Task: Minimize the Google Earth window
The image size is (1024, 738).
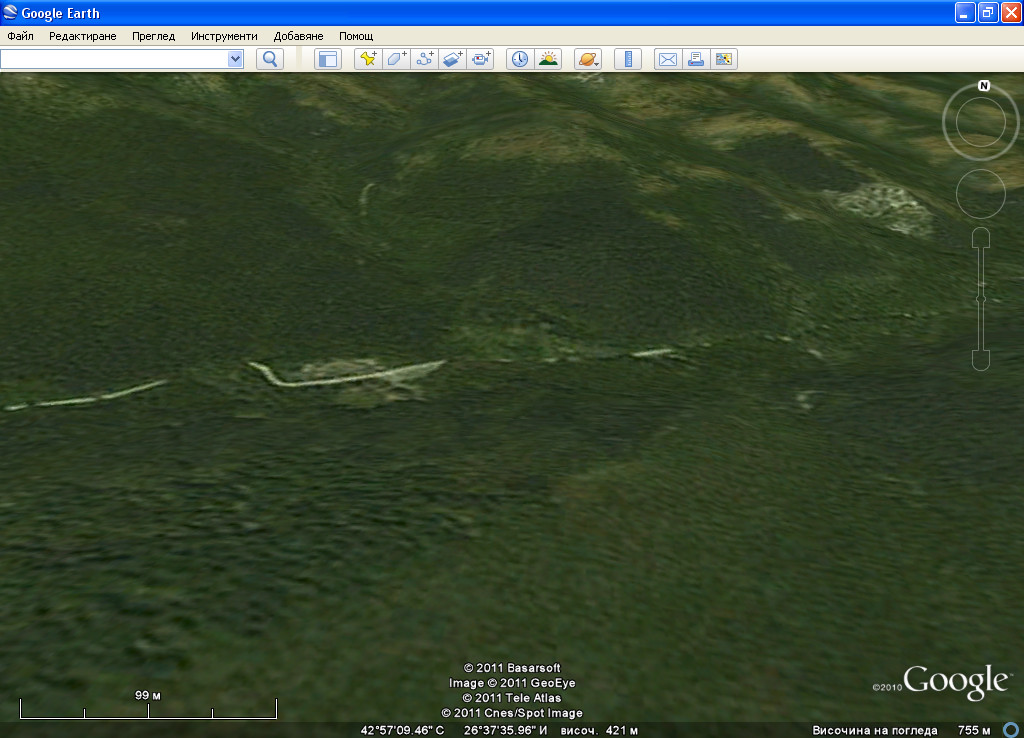Action: tap(965, 12)
